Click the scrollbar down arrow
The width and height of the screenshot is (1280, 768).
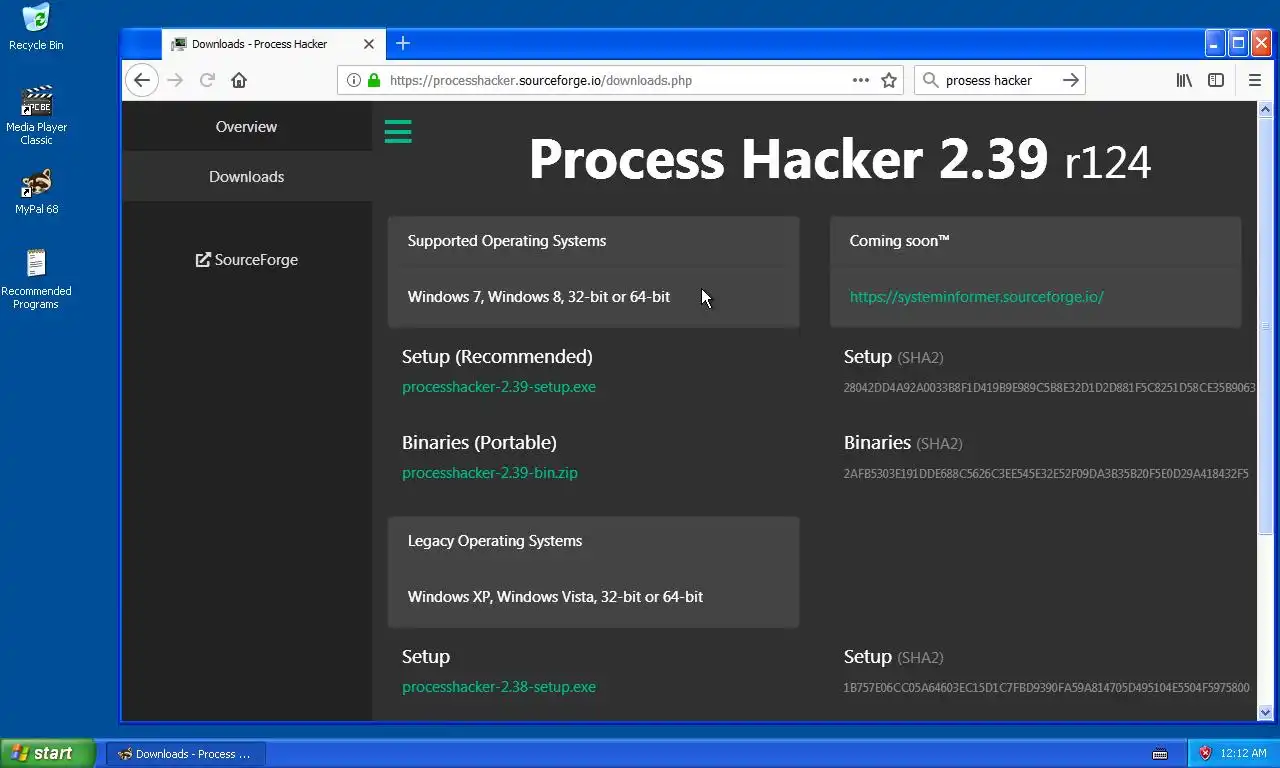click(x=1265, y=713)
